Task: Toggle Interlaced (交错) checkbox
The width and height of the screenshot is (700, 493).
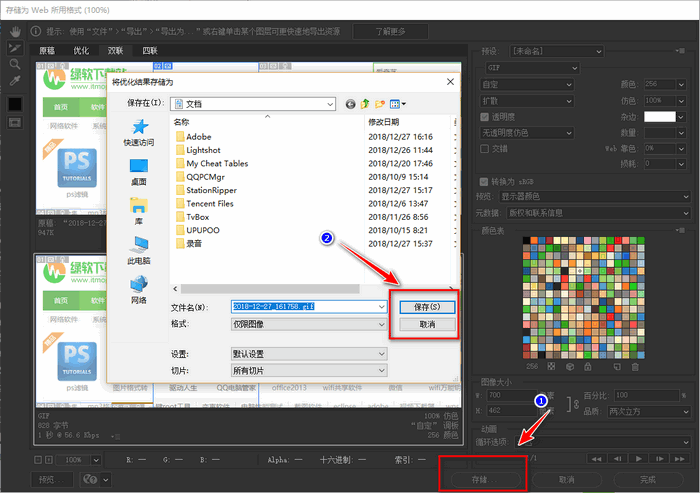Action: pos(484,149)
